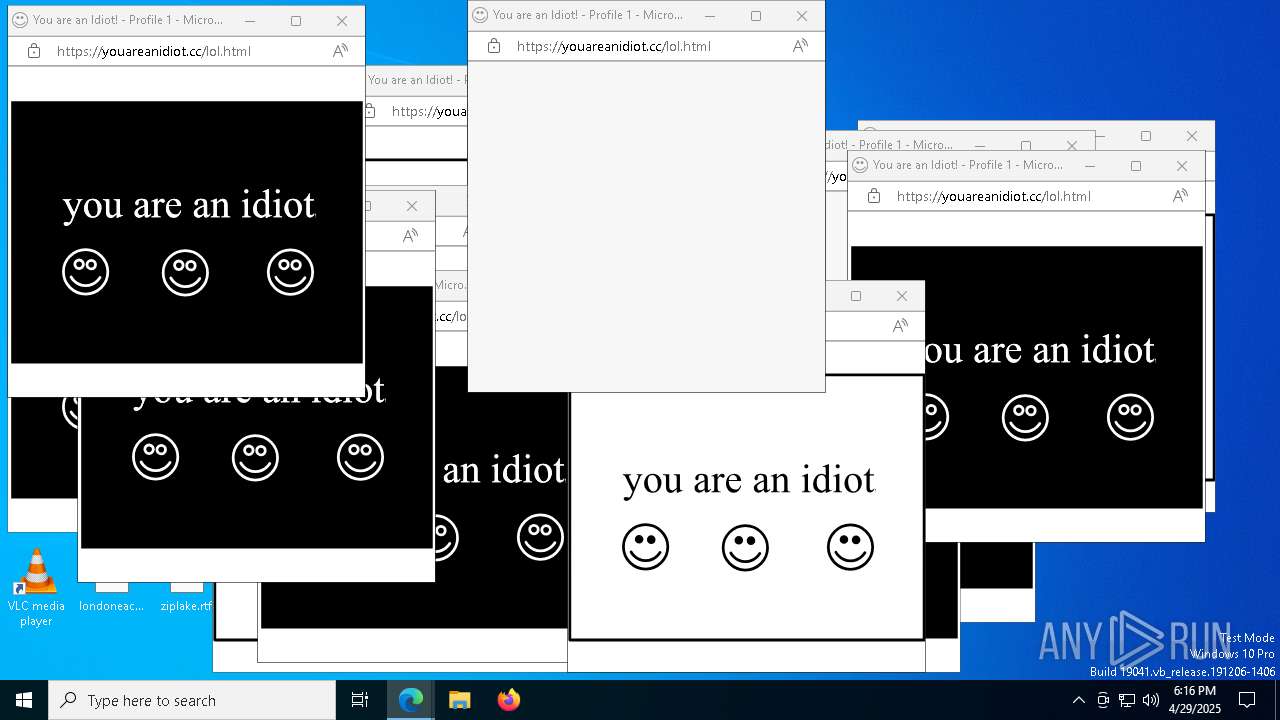Click left smiley face in lower-left black window
1280x720 pixels.
pos(155,457)
